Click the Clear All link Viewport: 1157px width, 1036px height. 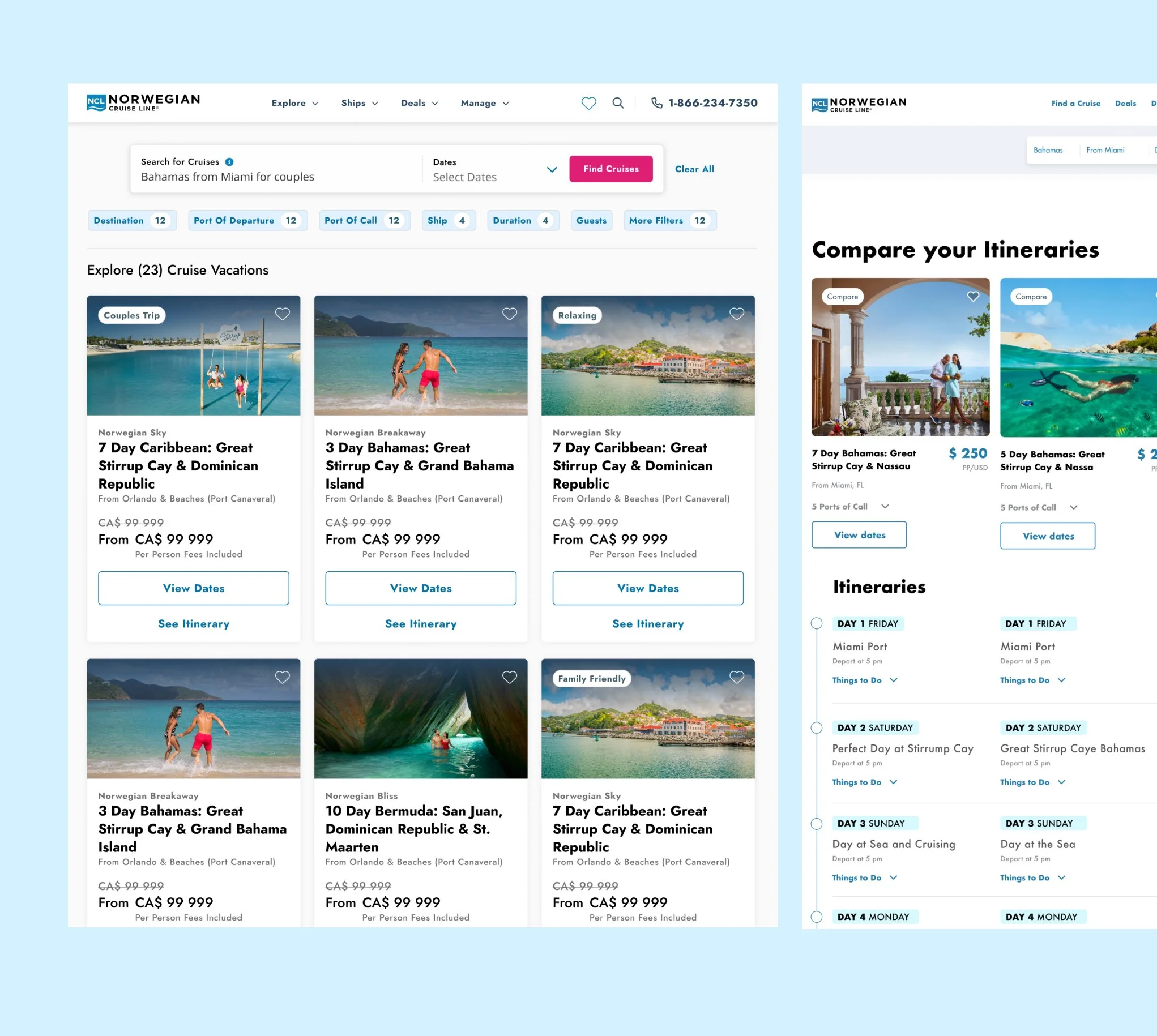point(694,169)
